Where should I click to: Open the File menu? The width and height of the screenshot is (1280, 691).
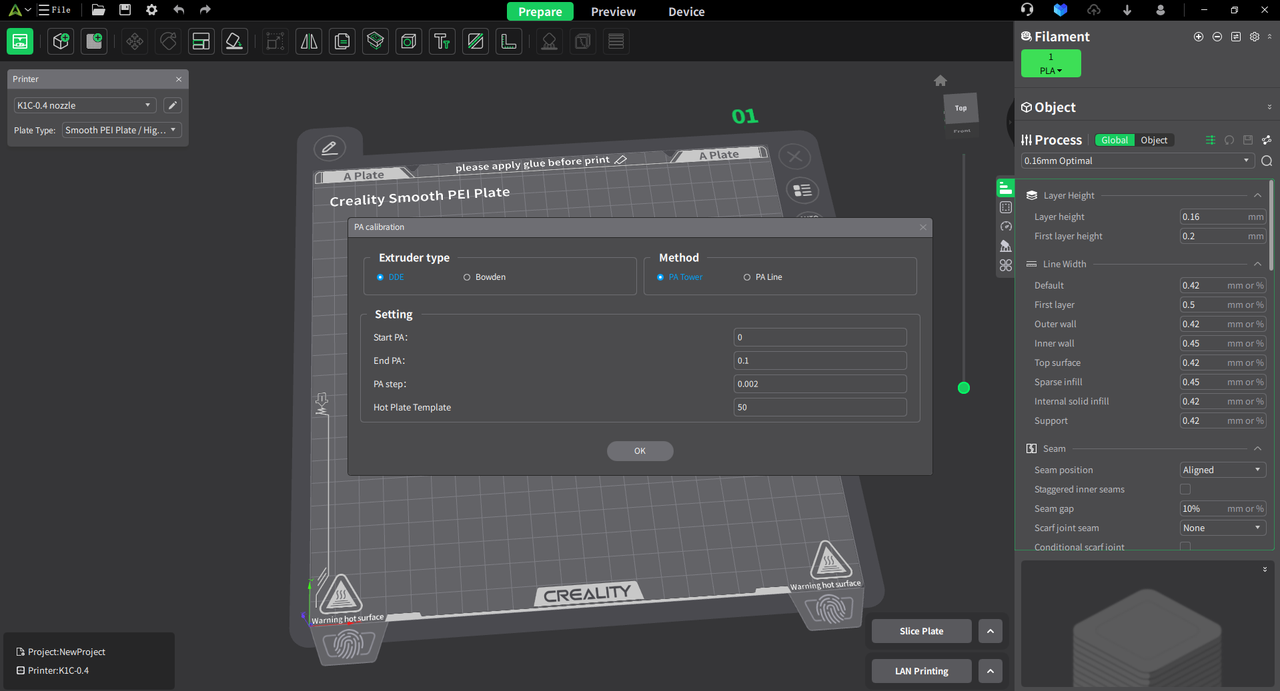click(55, 11)
